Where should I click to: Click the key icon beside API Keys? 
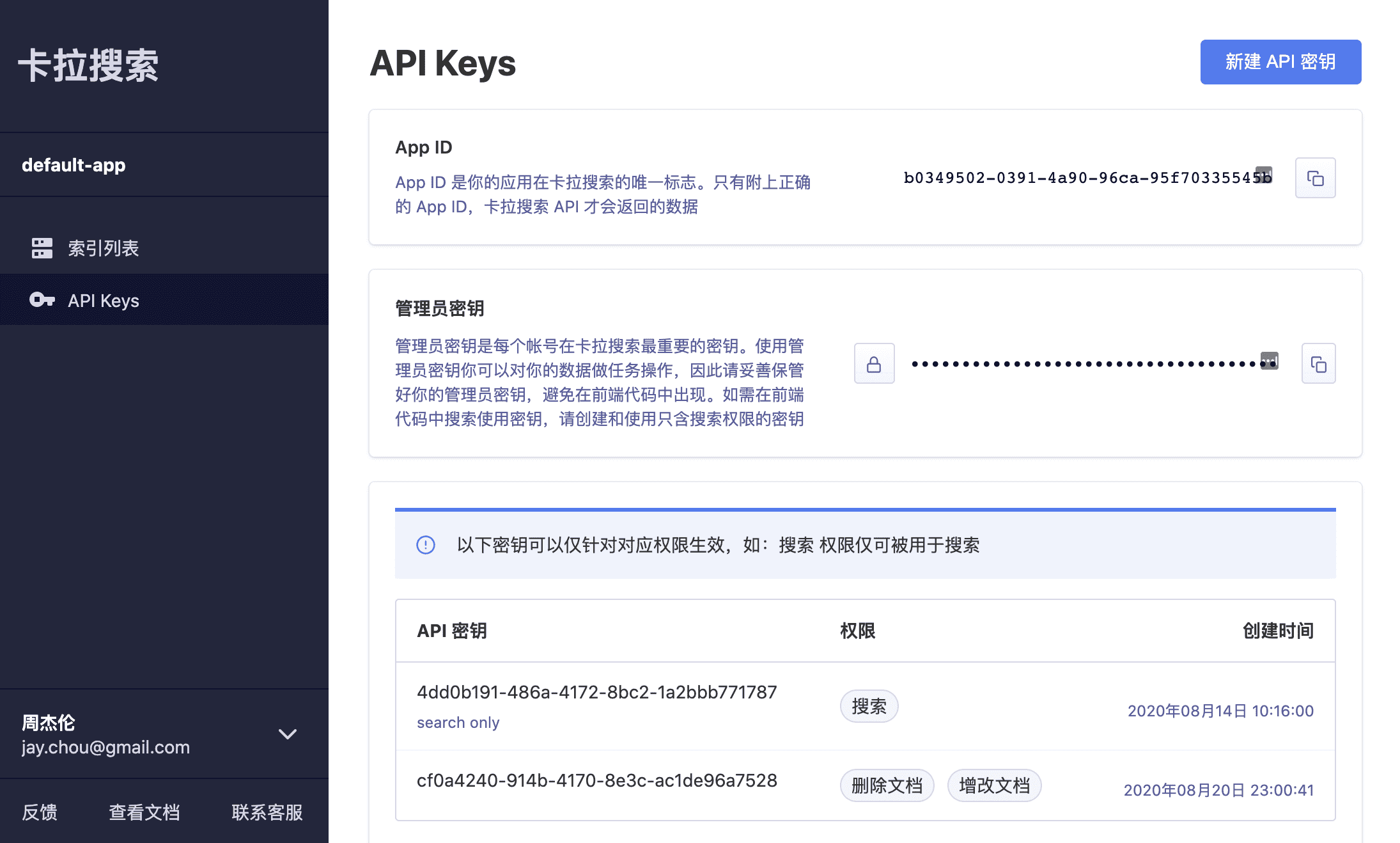[x=42, y=300]
